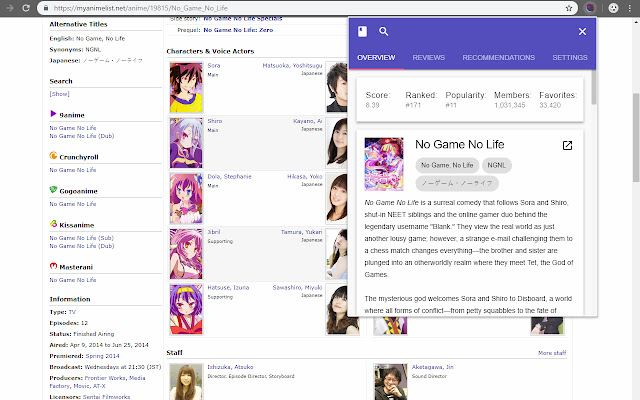
Task: Open No Game No Life in new tab icon
Action: coord(567,146)
